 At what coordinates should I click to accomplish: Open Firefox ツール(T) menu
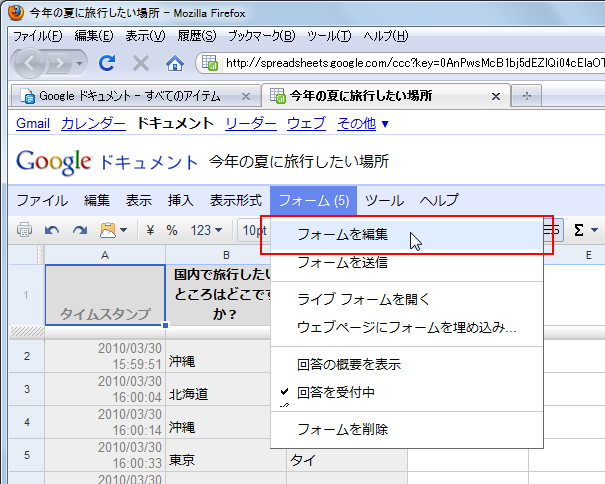[329, 36]
